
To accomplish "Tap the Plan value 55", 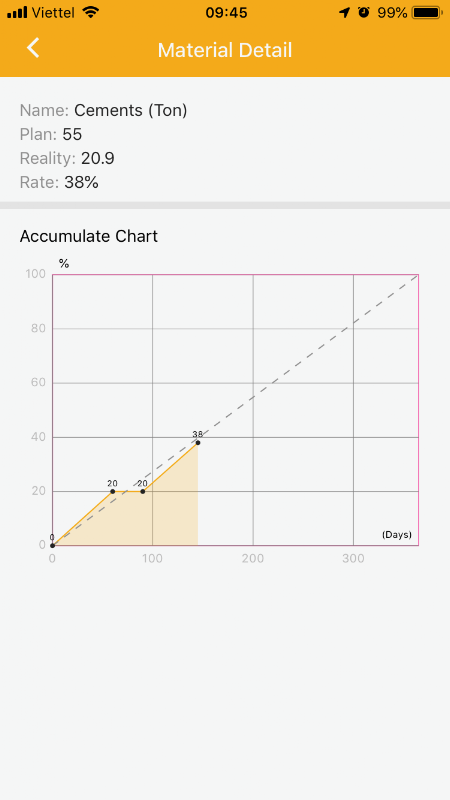I will pyautogui.click(x=72, y=135).
